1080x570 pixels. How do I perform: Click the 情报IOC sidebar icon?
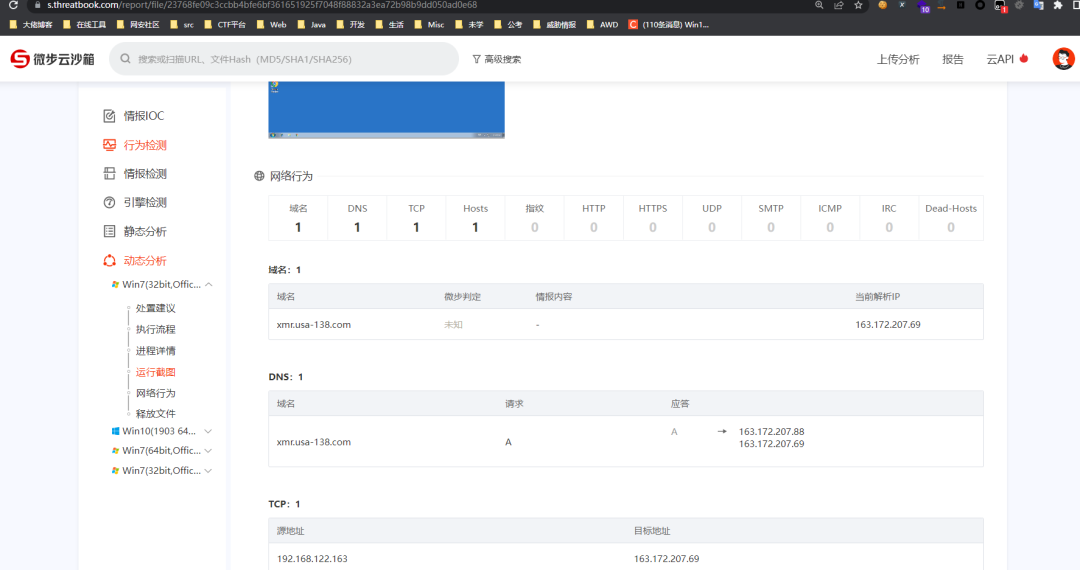(x=109, y=116)
